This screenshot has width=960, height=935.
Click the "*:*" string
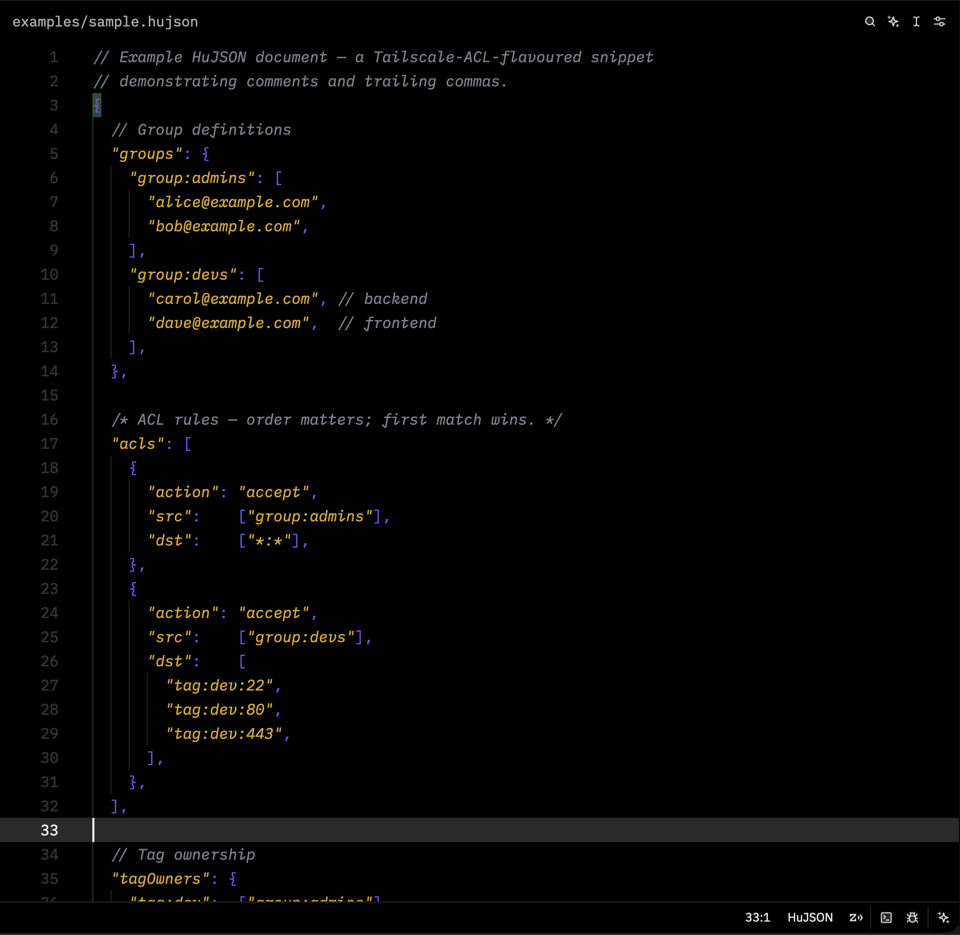point(269,541)
